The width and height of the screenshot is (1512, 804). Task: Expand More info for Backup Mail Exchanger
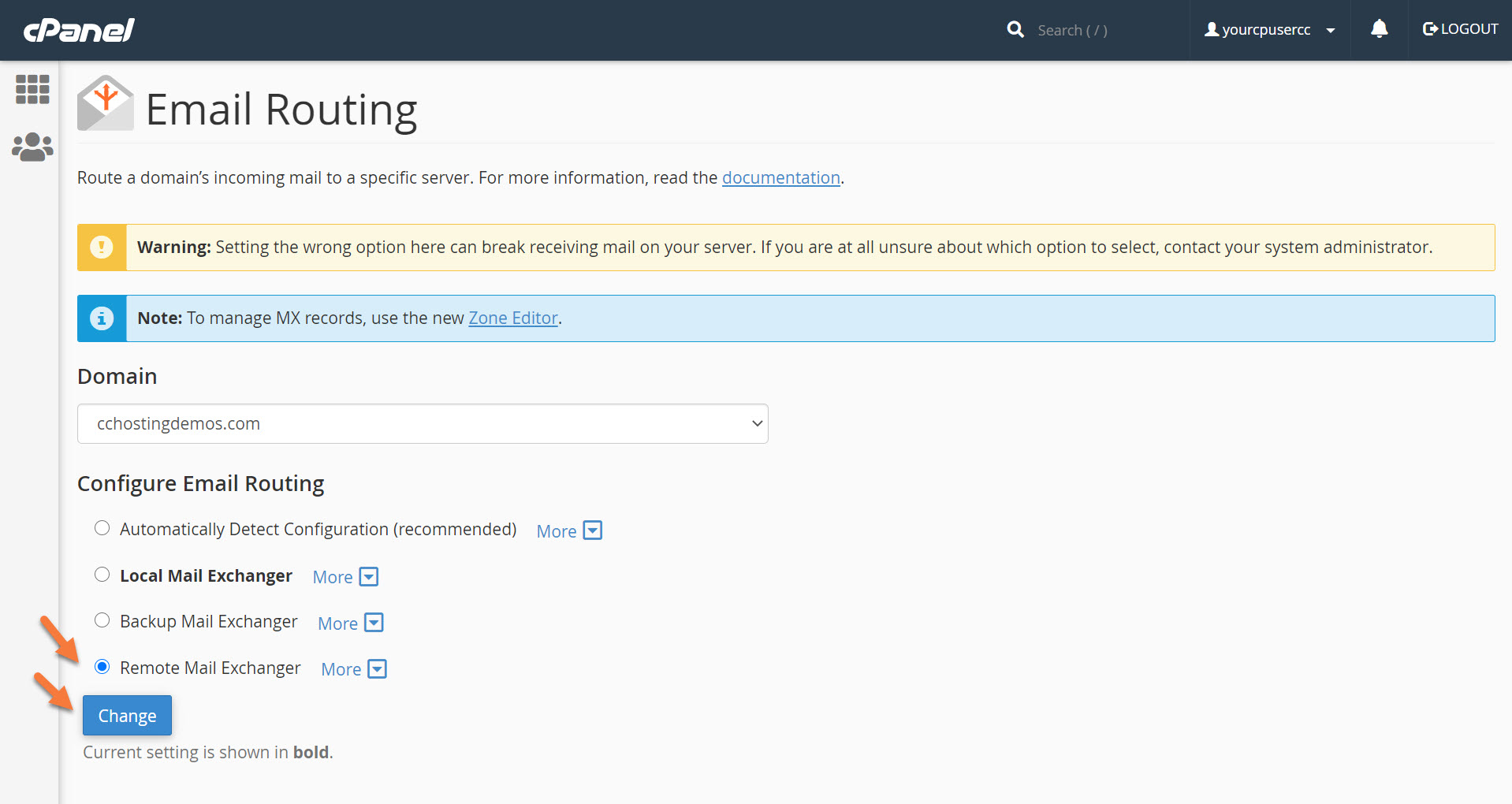click(x=350, y=623)
